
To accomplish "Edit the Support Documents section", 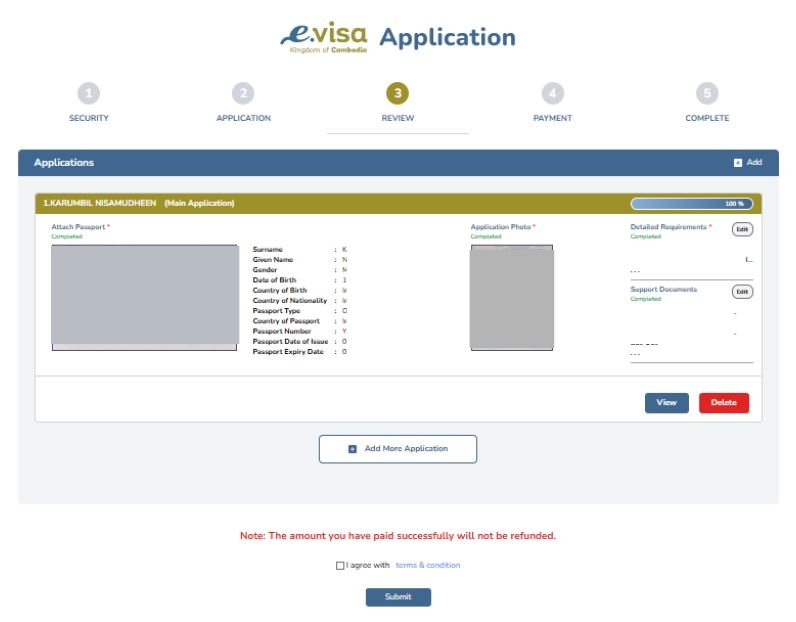I will pos(742,292).
